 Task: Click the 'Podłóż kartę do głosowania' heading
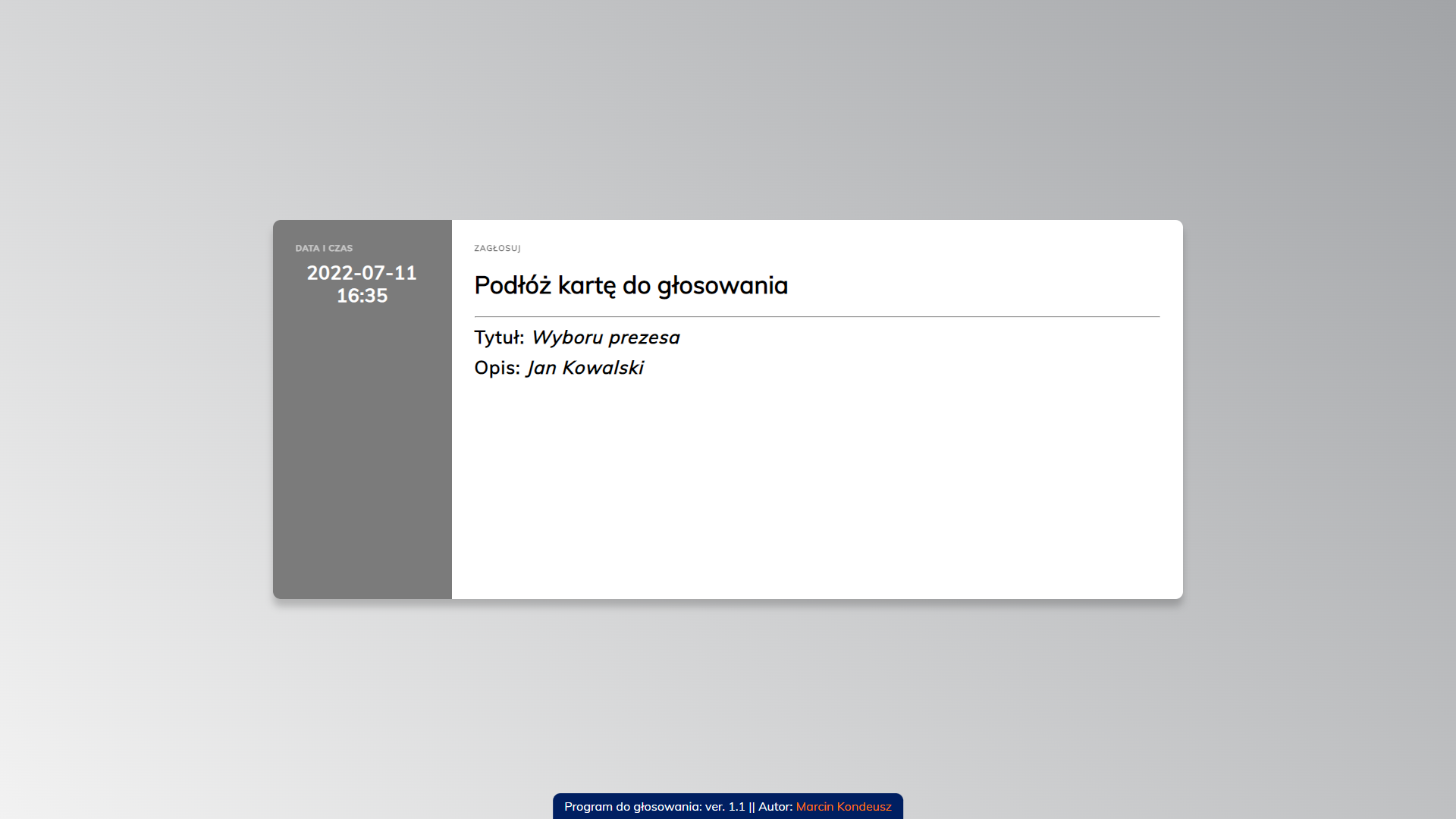coord(631,286)
